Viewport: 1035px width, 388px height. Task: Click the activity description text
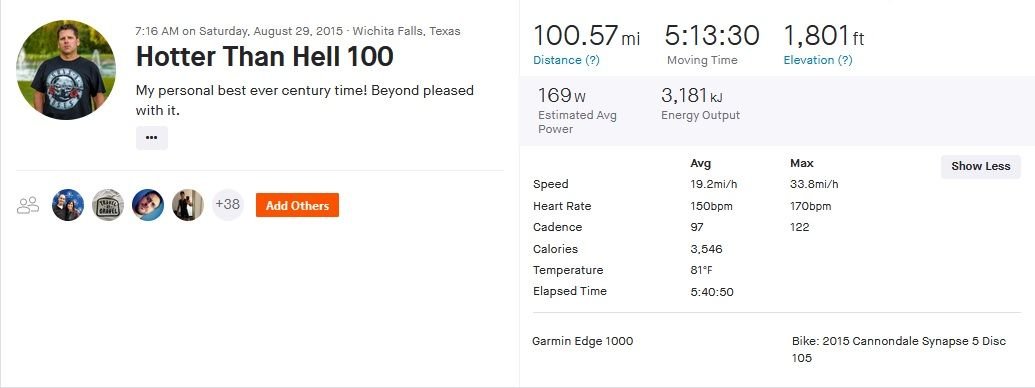coord(305,100)
